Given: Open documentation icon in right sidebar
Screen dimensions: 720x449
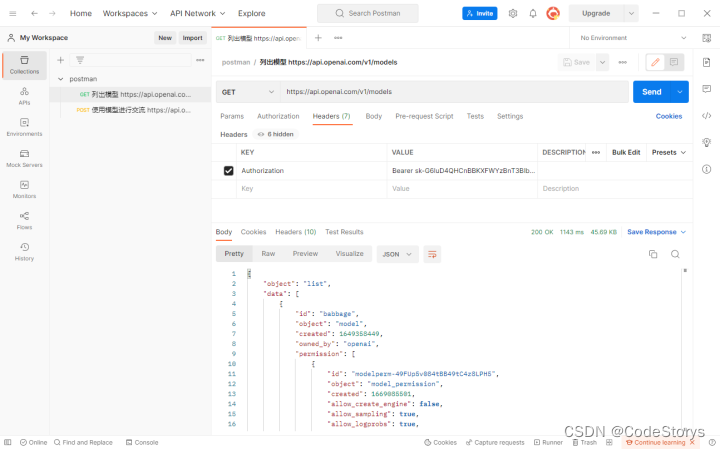Looking at the screenshot, I should (x=707, y=62).
